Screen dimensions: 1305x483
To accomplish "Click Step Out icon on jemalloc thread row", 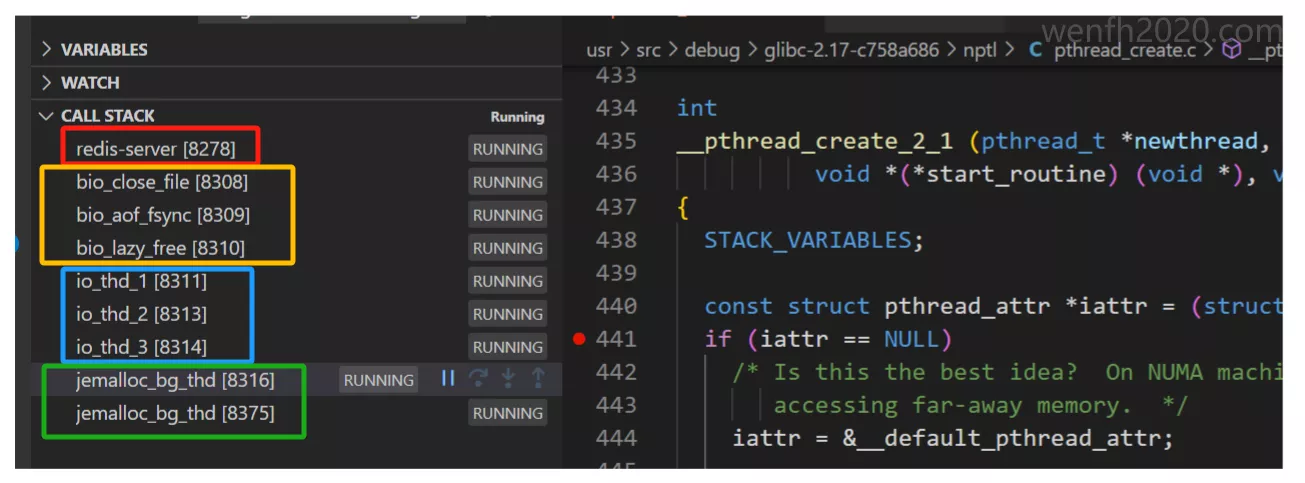I will coord(538,379).
